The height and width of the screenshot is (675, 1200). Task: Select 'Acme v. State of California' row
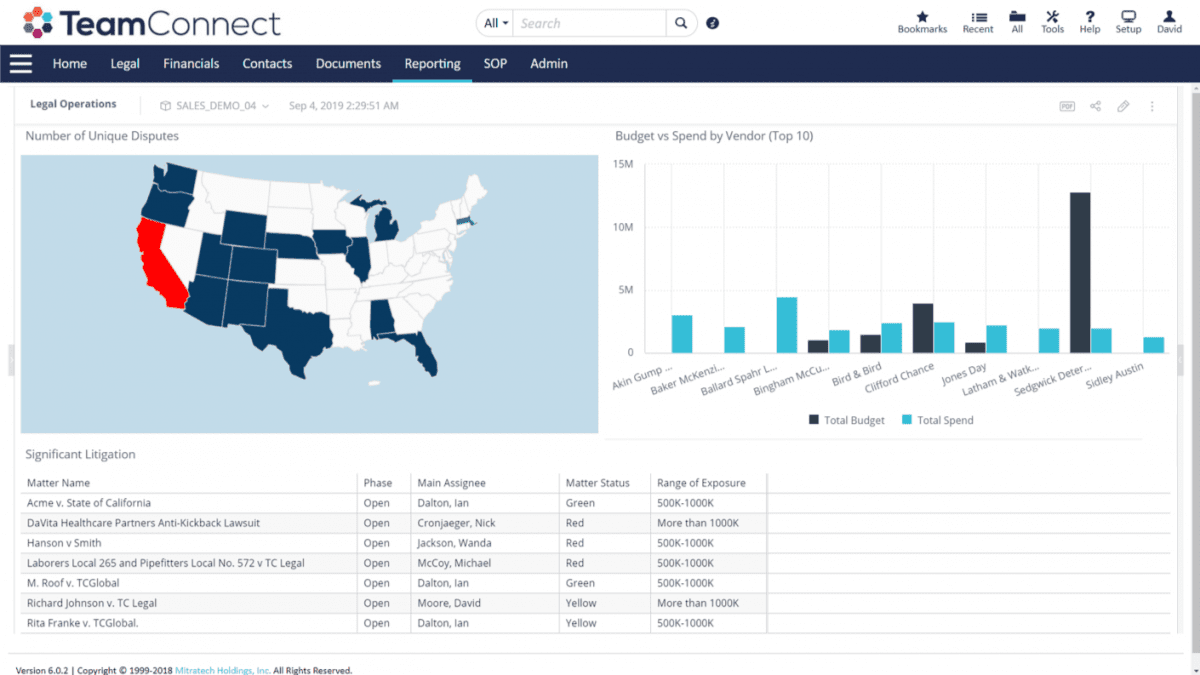point(596,503)
